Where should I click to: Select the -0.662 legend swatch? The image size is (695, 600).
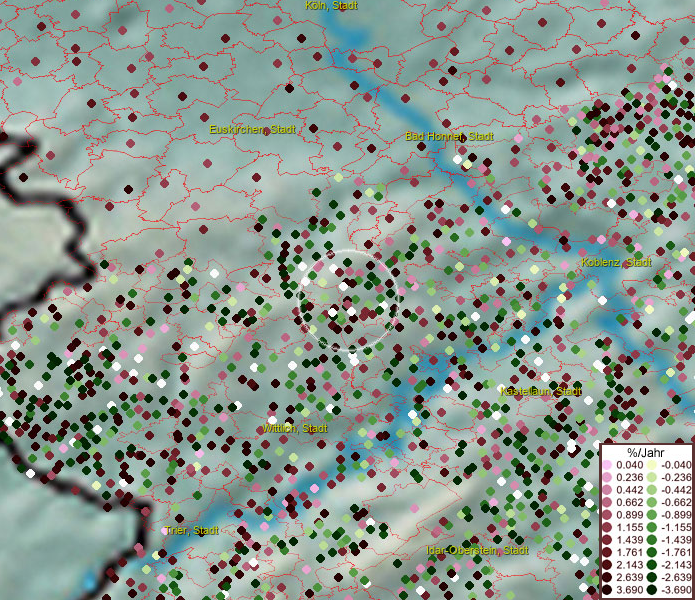tap(652, 503)
